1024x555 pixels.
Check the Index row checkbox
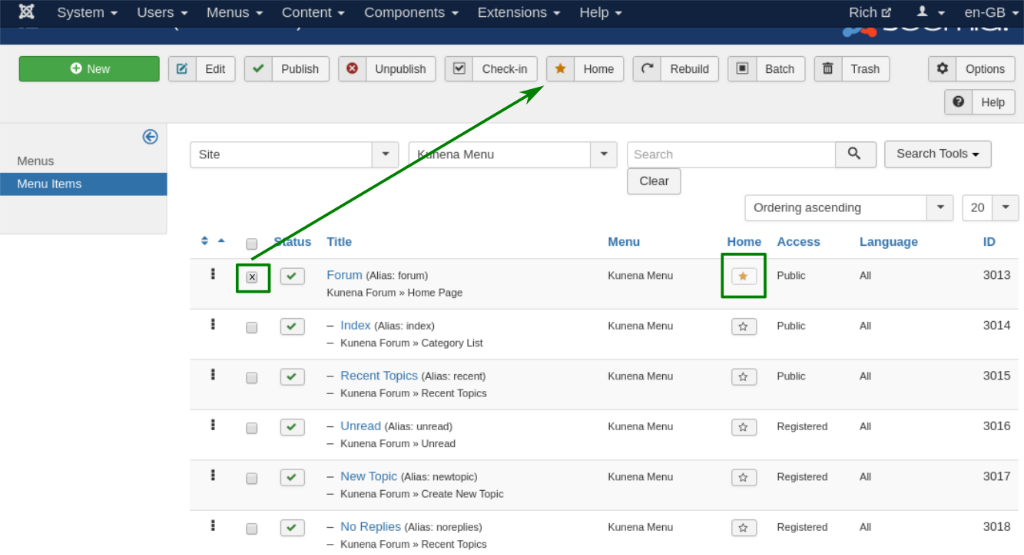point(251,327)
